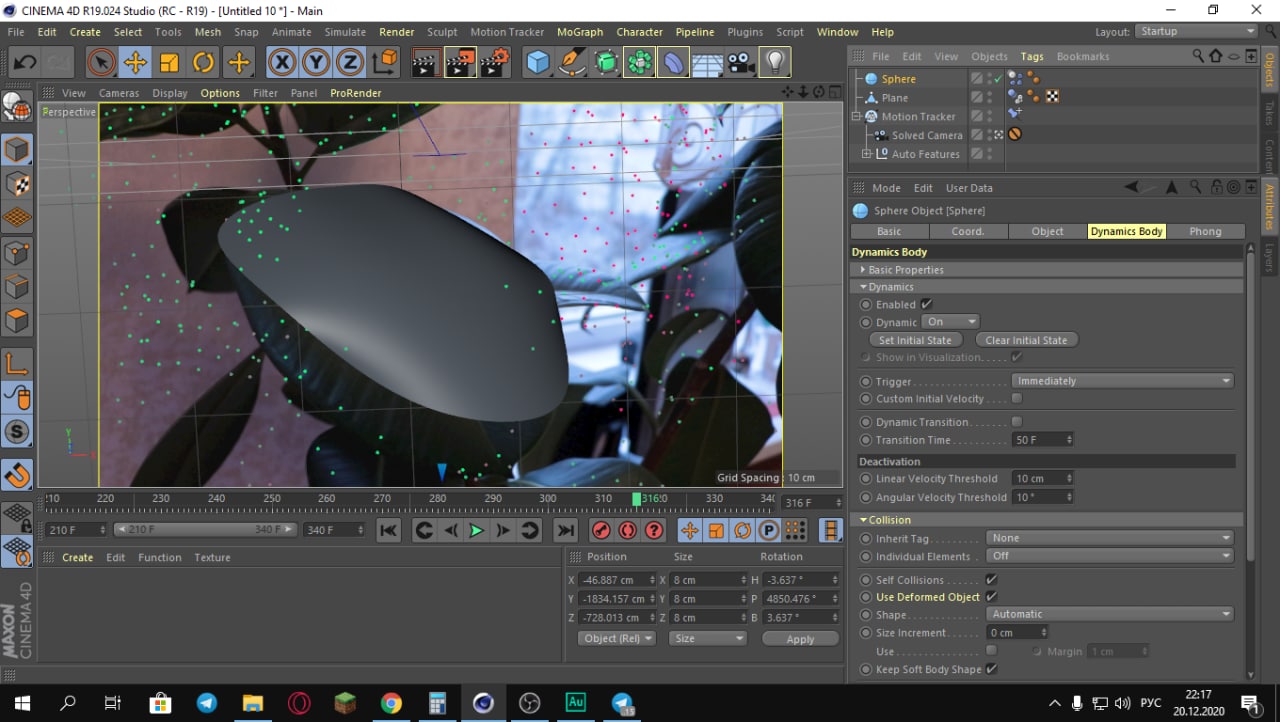Click Make Editable icon in left palette
The width and height of the screenshot is (1280, 722).
coord(17,106)
